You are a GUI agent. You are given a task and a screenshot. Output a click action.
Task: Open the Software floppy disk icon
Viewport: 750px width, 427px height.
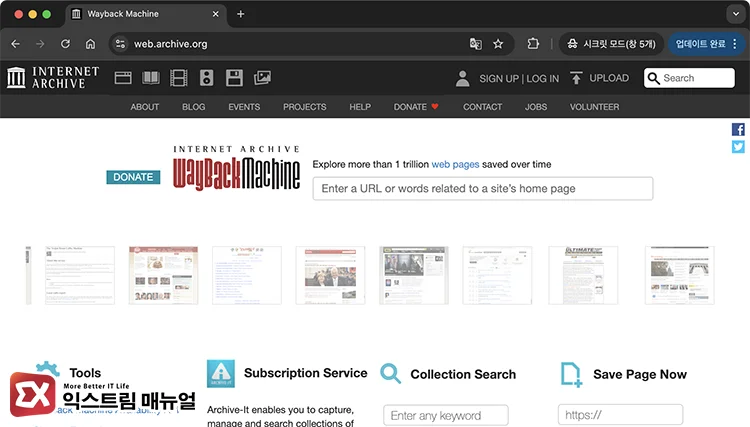(x=234, y=78)
